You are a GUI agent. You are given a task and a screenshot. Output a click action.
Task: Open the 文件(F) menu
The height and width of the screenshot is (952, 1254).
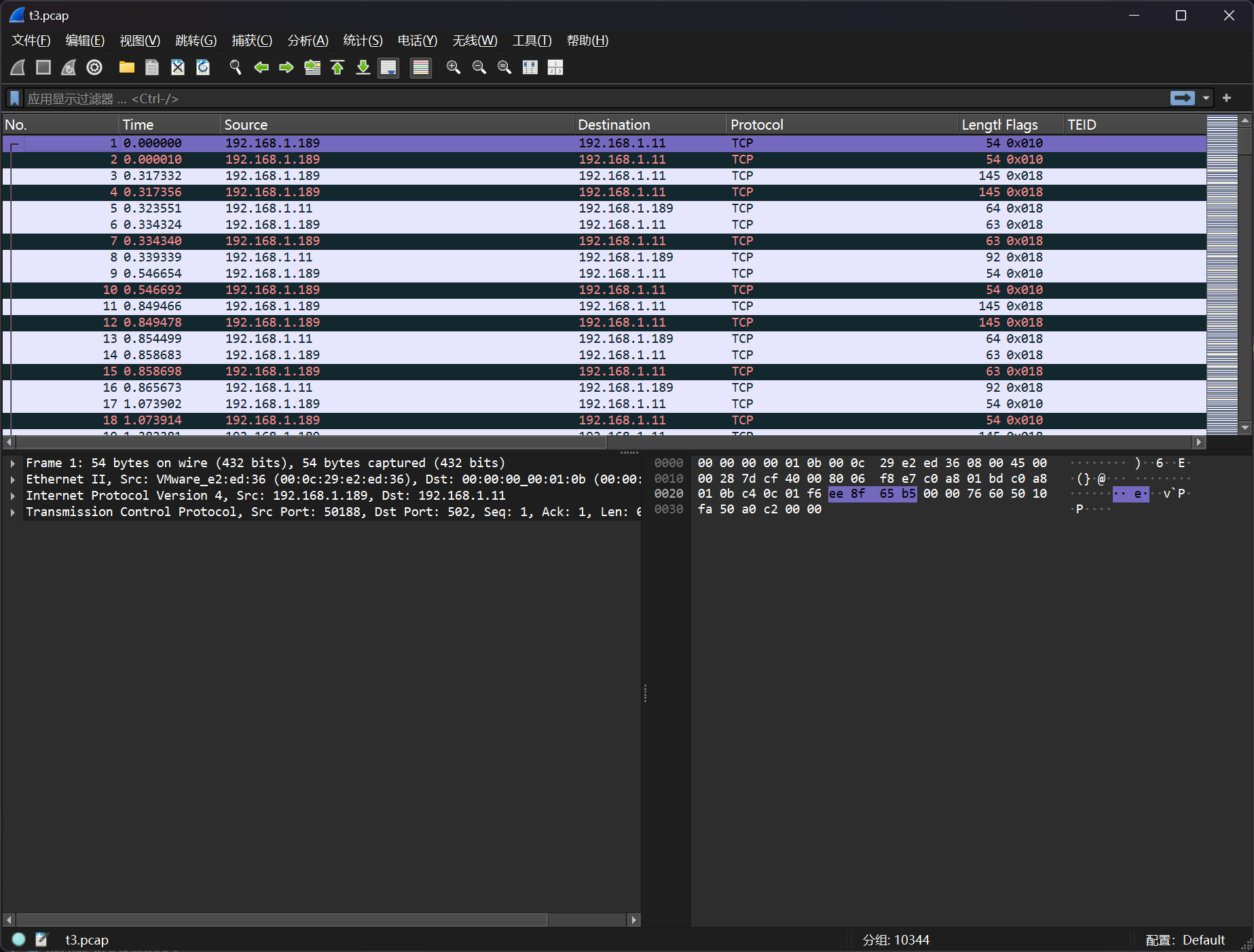tap(31, 41)
